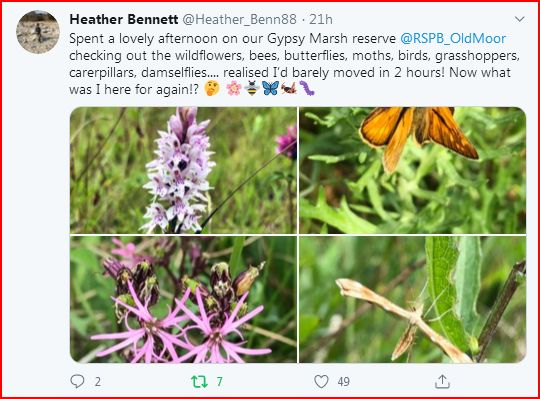The image size is (540, 399).
Task: Open the pink ragged robin photo
Action: click(x=183, y=299)
